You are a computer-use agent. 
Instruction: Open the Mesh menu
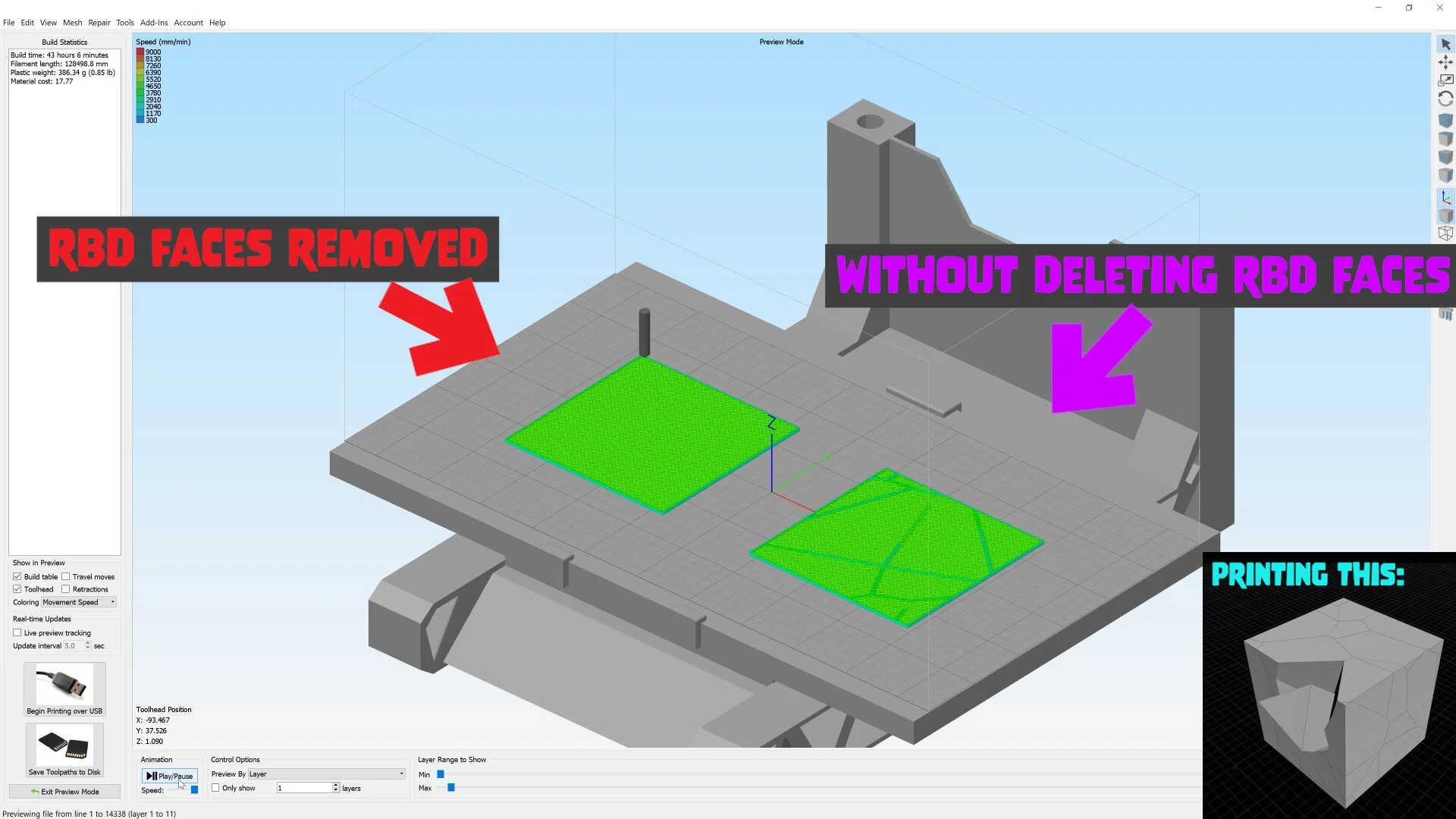point(72,23)
